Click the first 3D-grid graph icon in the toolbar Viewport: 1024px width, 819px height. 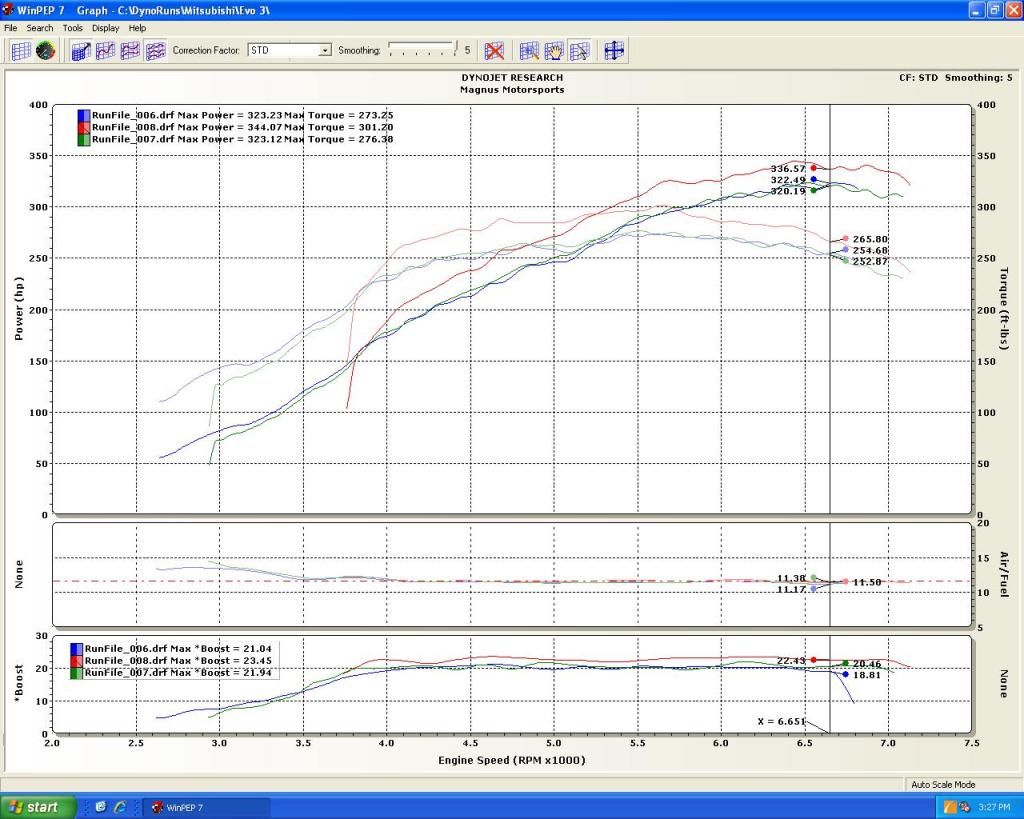click(81, 50)
